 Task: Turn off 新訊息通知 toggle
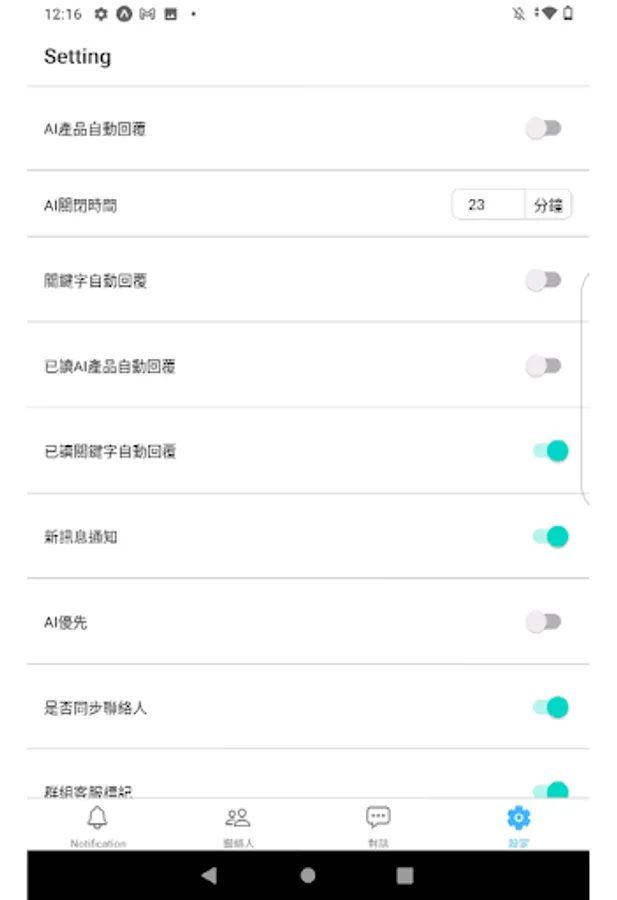coord(551,537)
